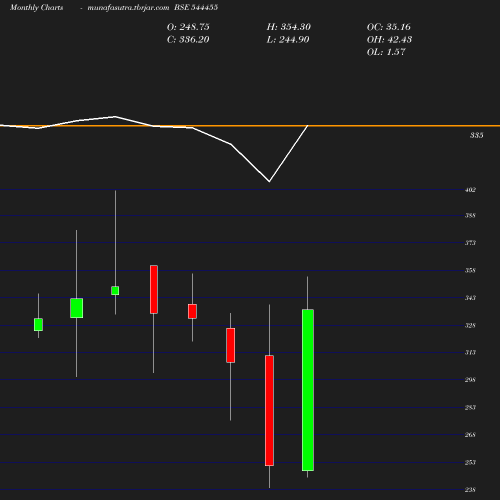Click the 358 price axis label
500x500 pixels.
point(470,270)
